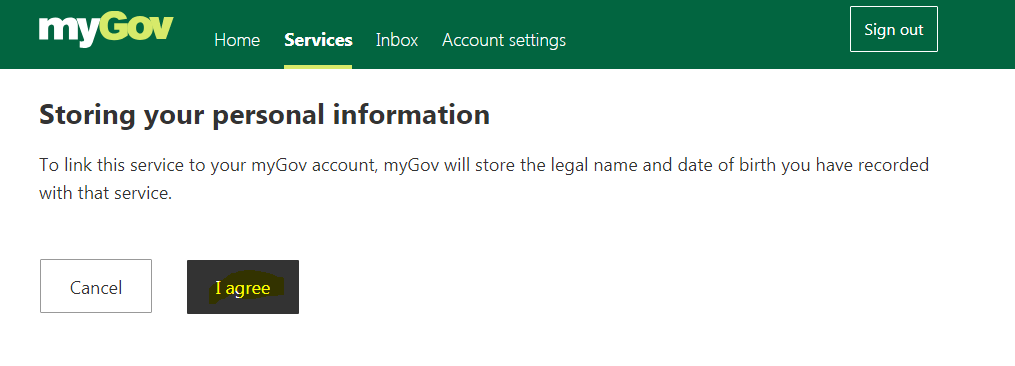This screenshot has width=1015, height=366.
Task: Click the 'with that service.' text line
Action: pyautogui.click(x=106, y=193)
